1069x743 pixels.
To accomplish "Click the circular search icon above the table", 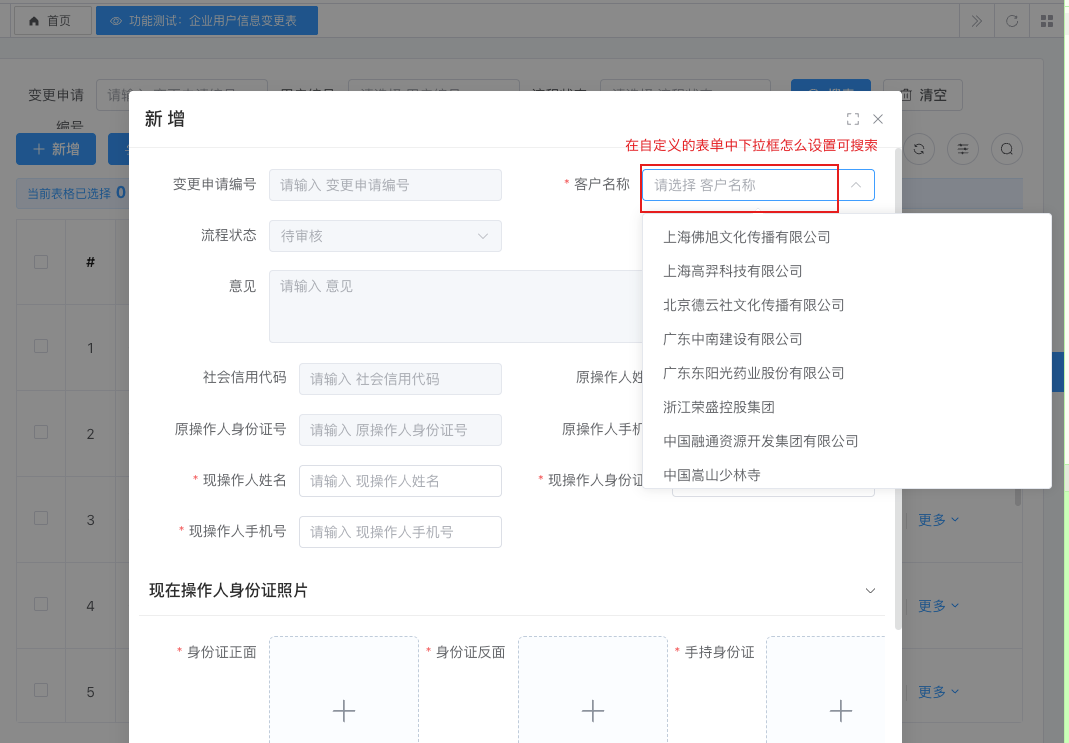I will (x=1007, y=149).
